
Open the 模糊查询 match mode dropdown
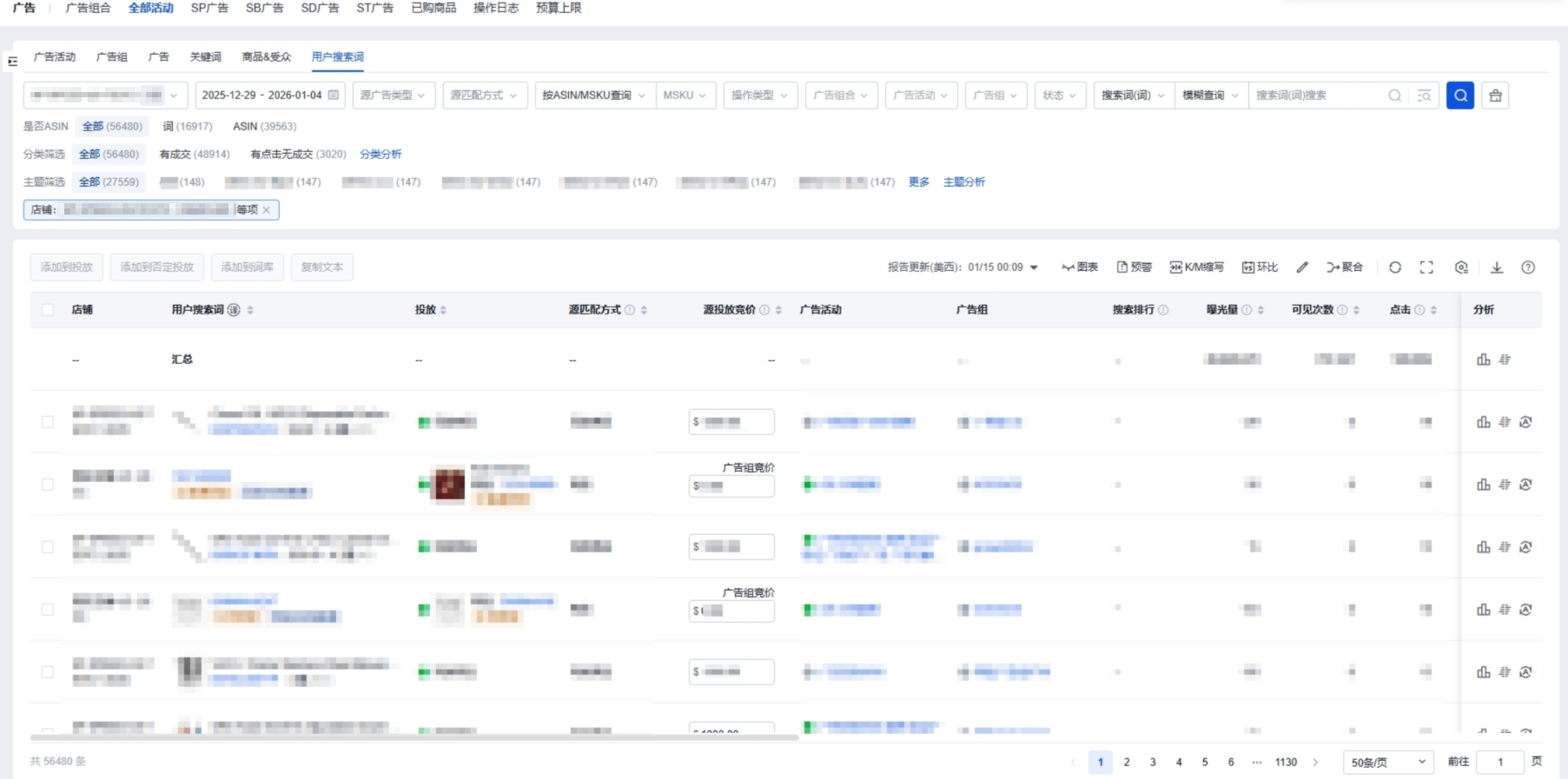1210,96
